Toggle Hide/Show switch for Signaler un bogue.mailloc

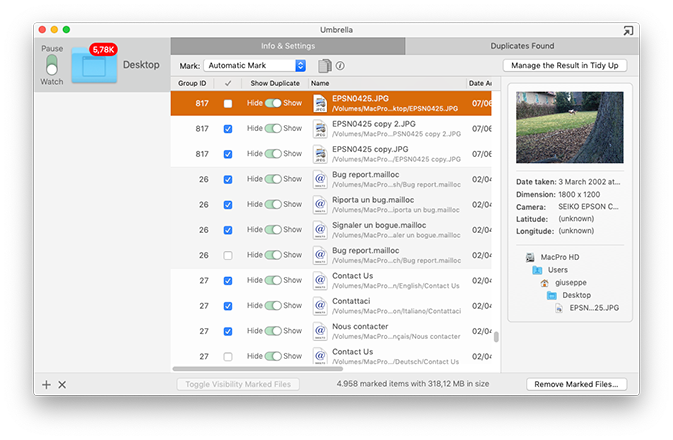point(273,230)
